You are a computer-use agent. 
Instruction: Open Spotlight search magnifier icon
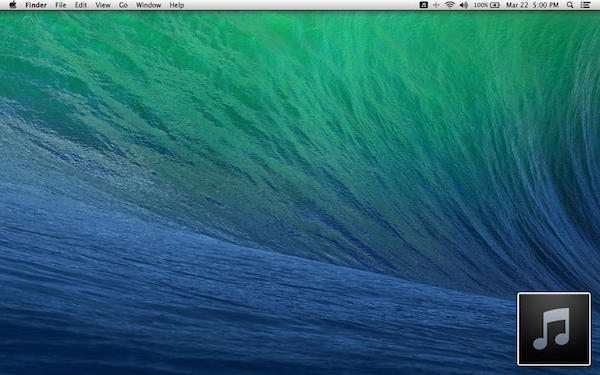[x=570, y=5]
